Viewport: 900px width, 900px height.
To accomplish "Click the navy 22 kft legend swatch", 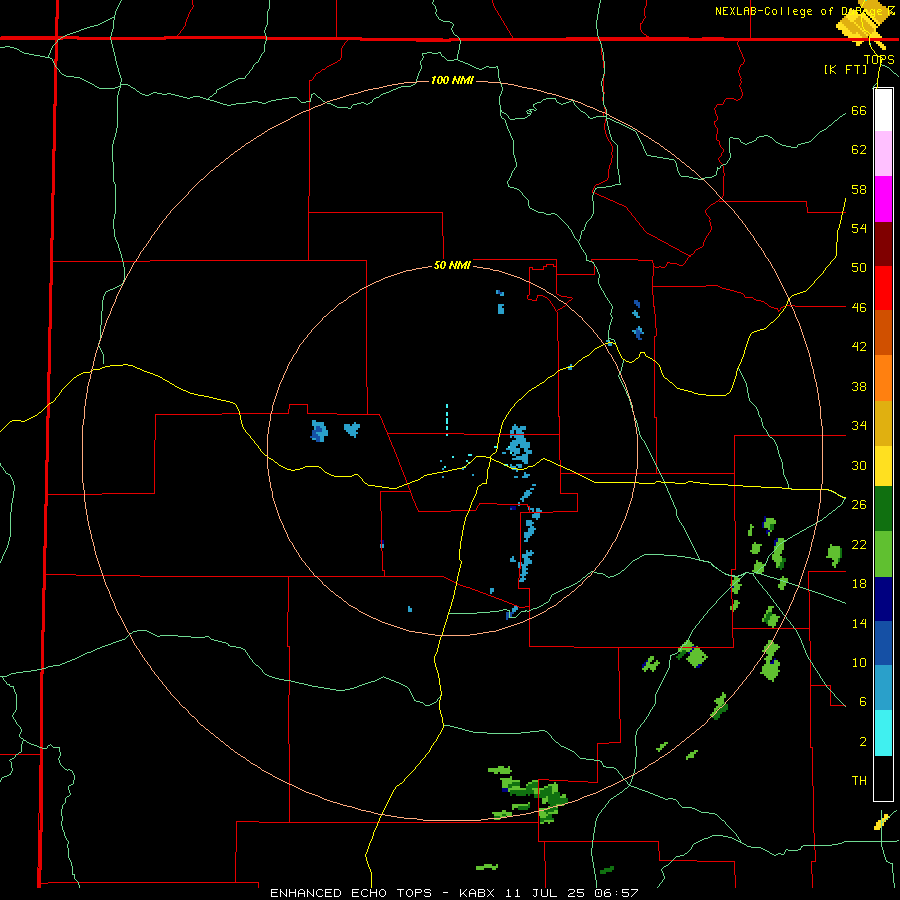I will (883, 599).
